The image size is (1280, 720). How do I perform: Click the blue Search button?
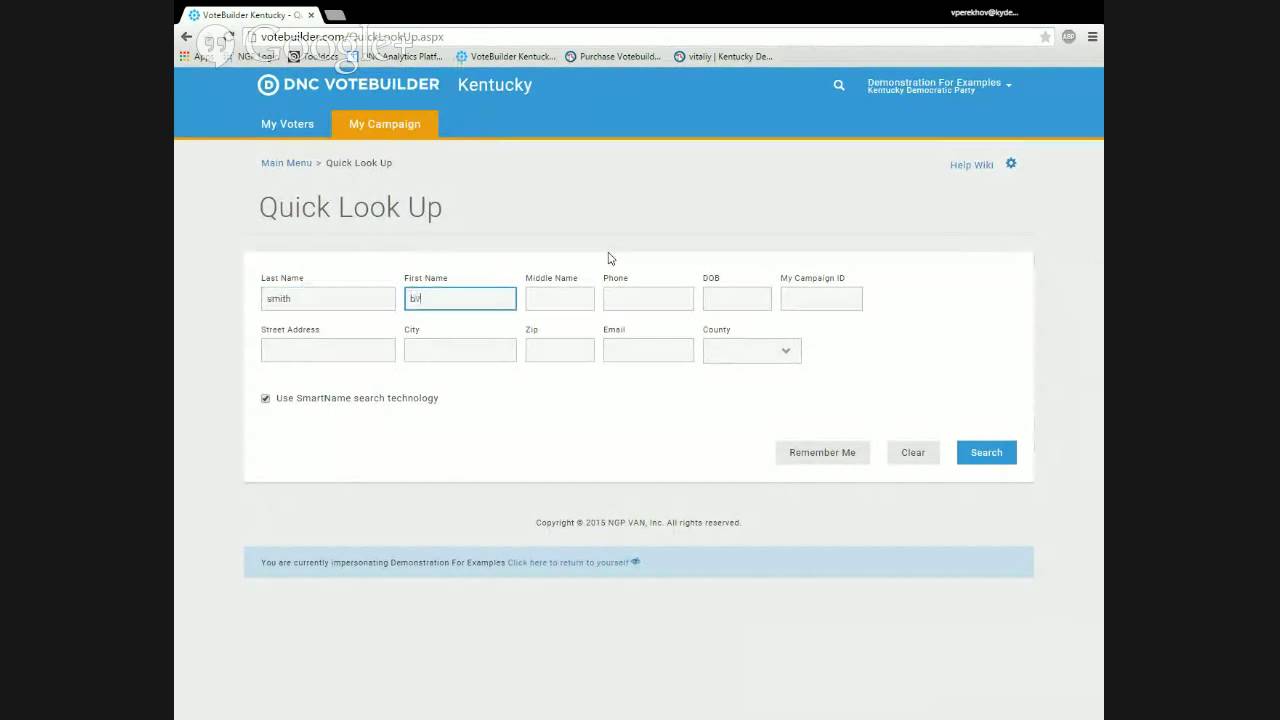click(986, 452)
